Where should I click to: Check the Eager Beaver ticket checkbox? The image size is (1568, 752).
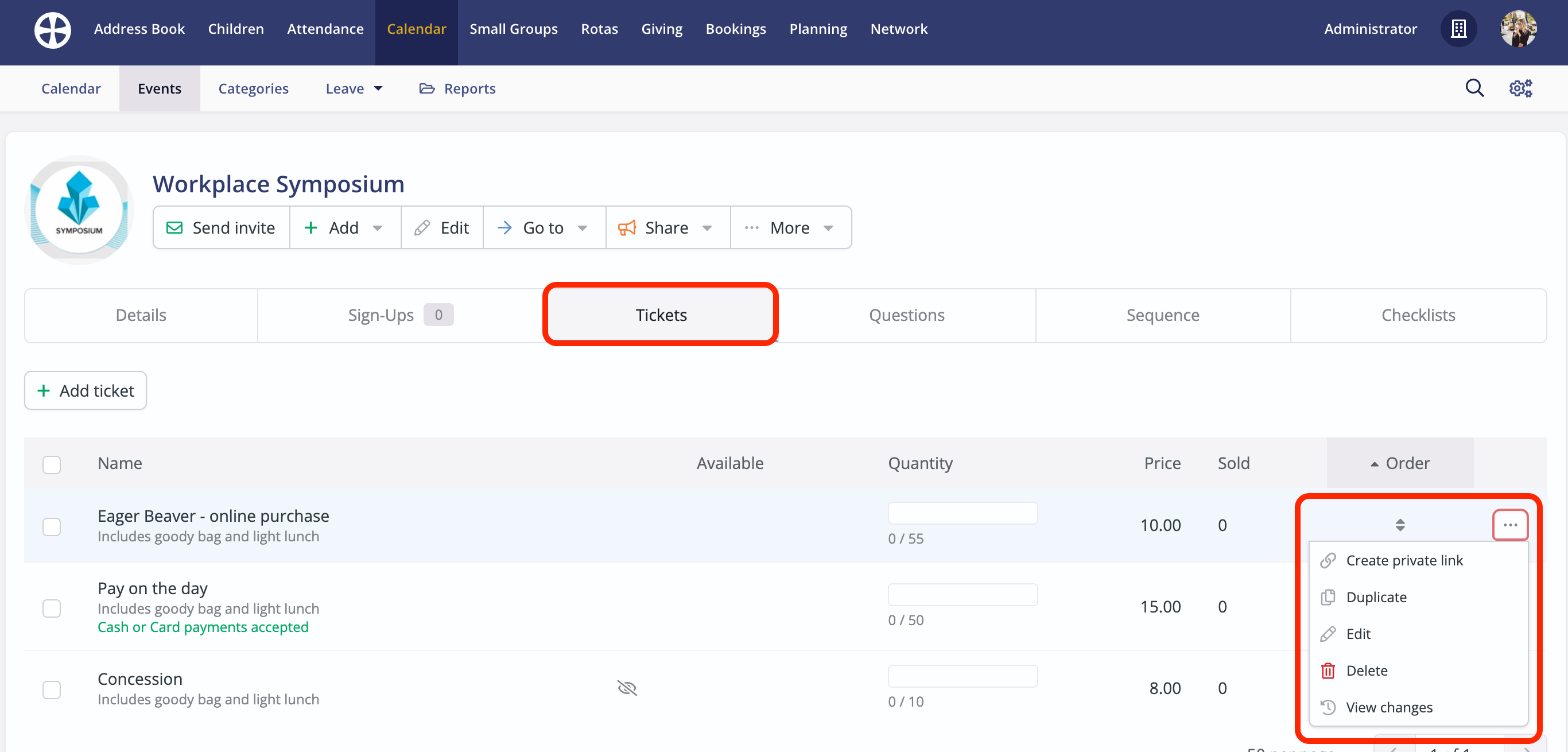pos(52,527)
